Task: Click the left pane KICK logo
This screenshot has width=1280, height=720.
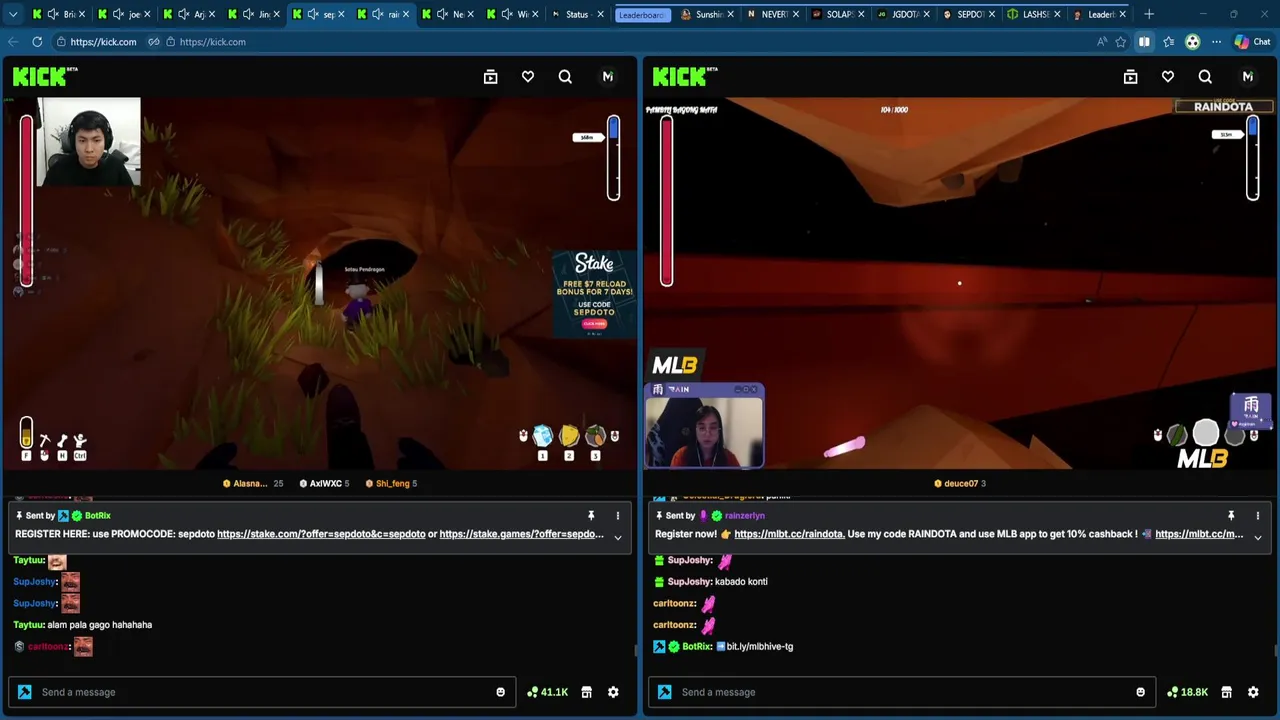Action: [44, 76]
